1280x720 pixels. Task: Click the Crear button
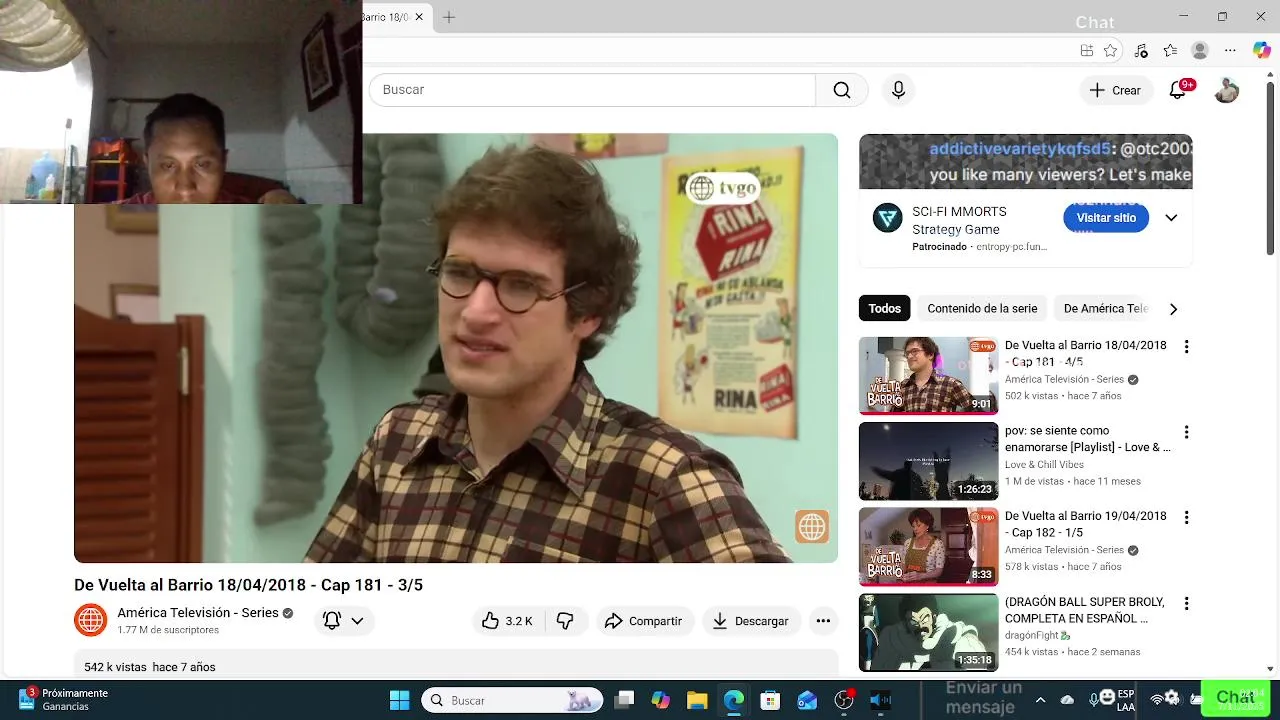click(x=1115, y=90)
